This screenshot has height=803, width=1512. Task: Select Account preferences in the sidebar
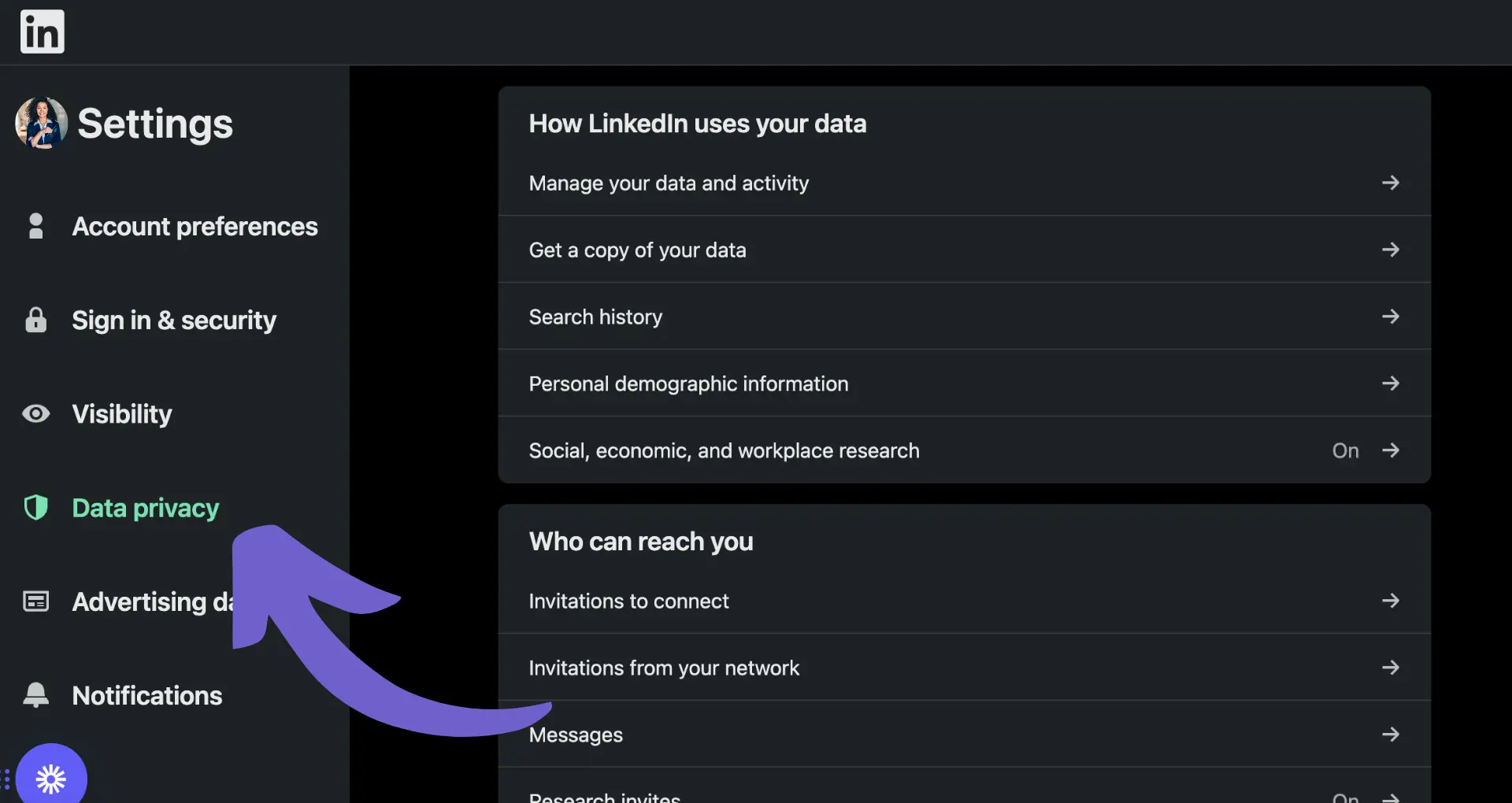tap(195, 226)
